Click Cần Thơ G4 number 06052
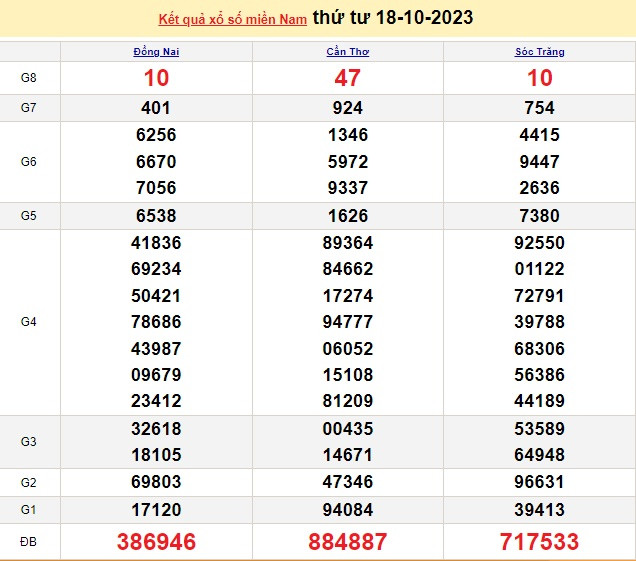This screenshot has height=561, width=636. [348, 349]
